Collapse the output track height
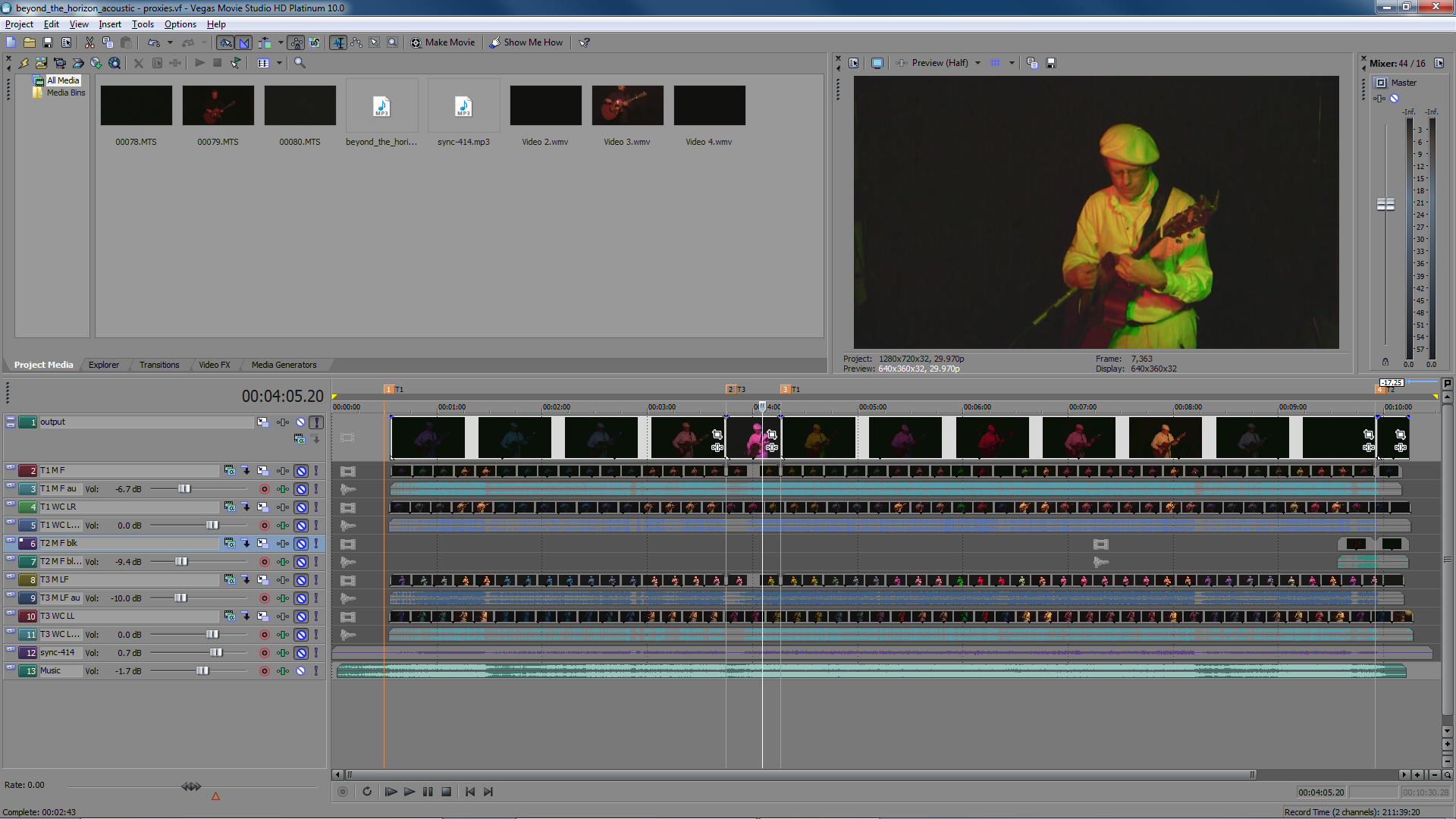 pos(11,419)
